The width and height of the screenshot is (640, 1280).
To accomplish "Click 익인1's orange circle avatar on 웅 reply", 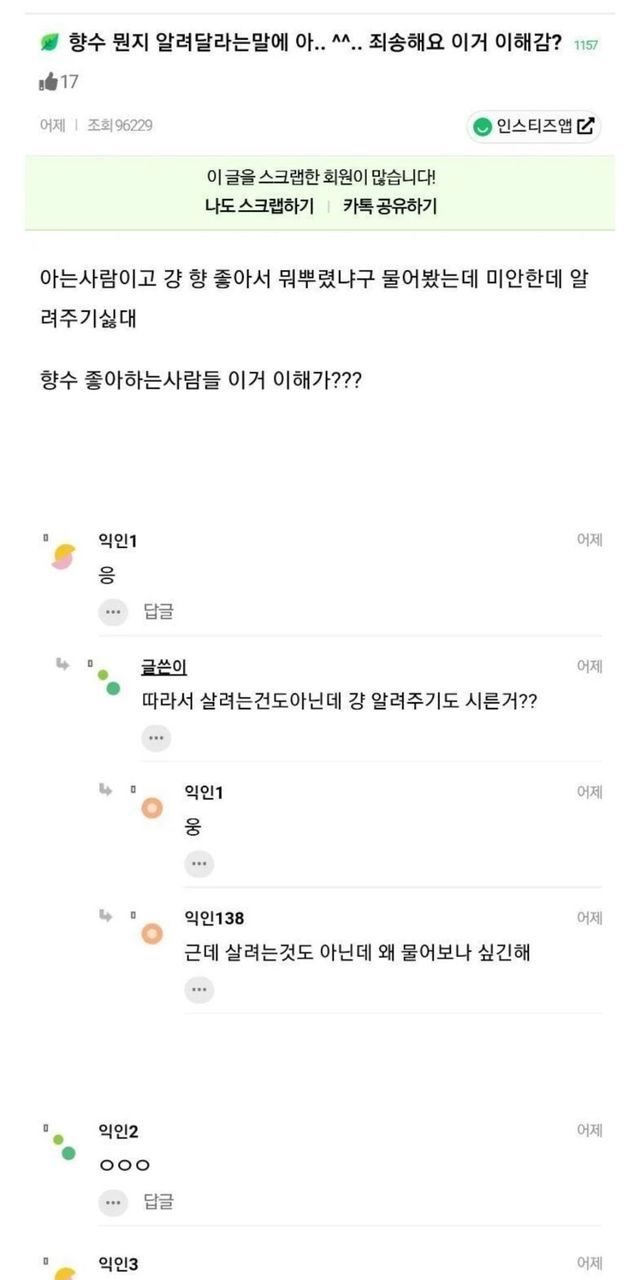I will (x=151, y=808).
